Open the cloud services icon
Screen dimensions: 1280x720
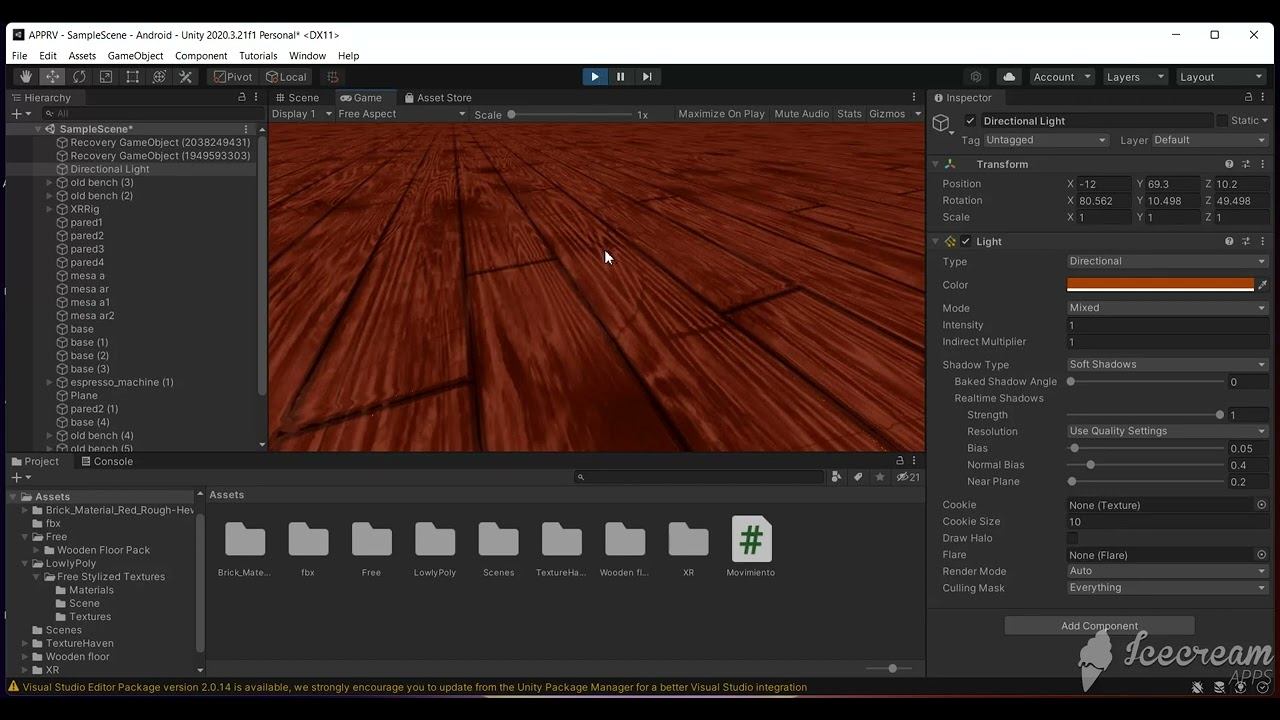(x=1009, y=77)
